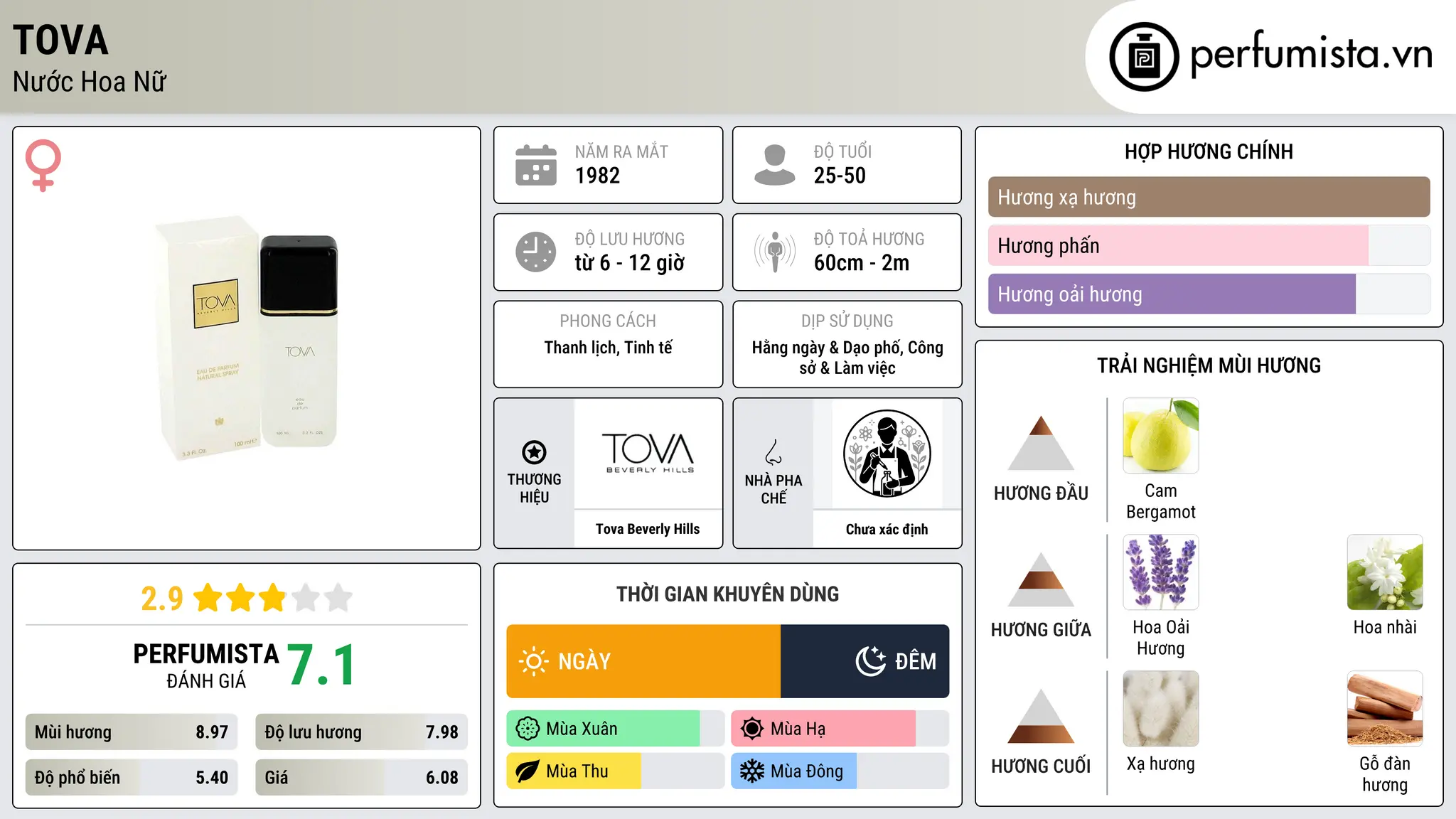Click the nose icon above Nhà pha chế
Image resolution: width=1456 pixels, height=819 pixels.
pos(773,452)
